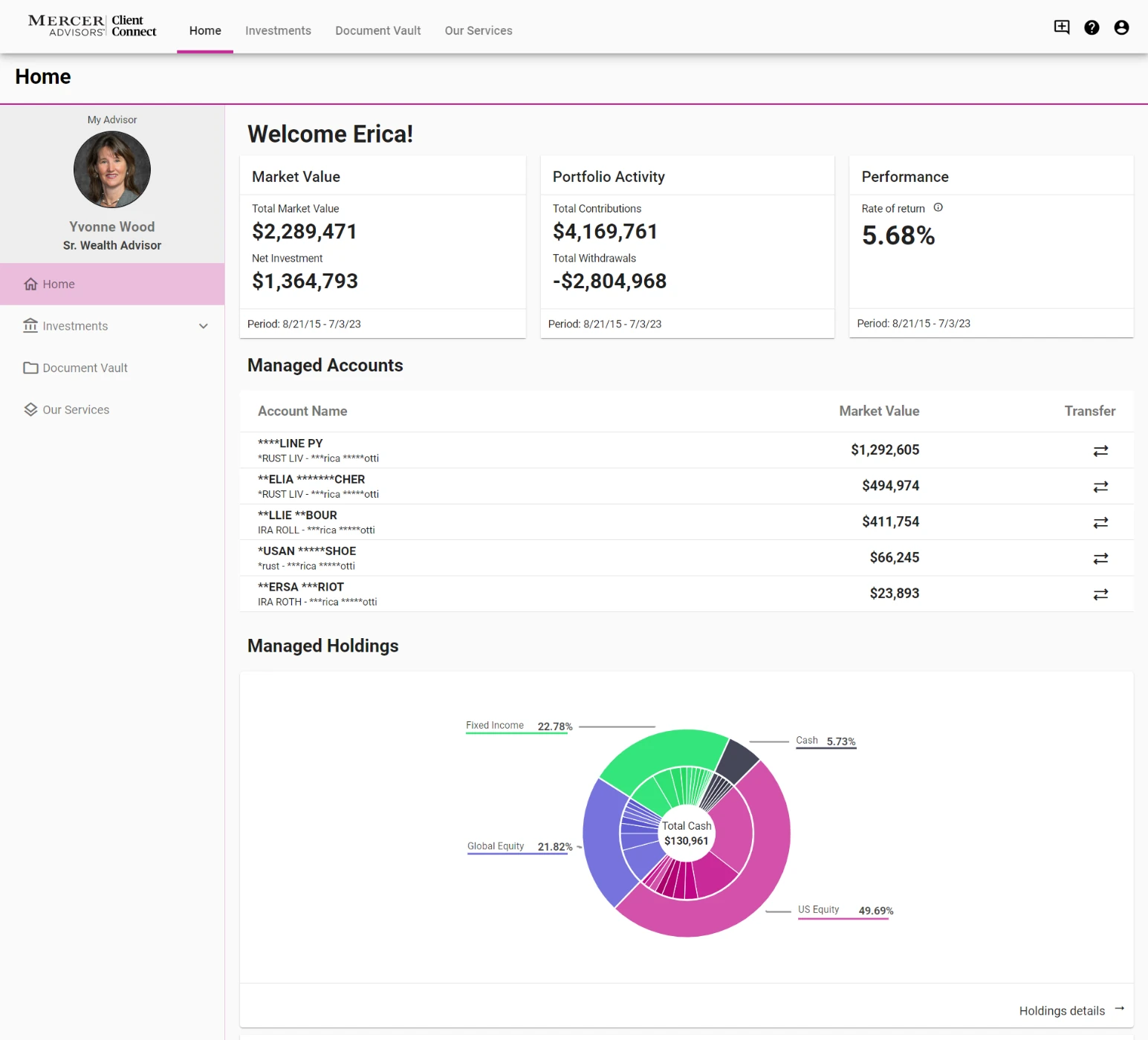
Task: Click transfer arrows for **ELIA *******CHER account
Action: [1100, 487]
